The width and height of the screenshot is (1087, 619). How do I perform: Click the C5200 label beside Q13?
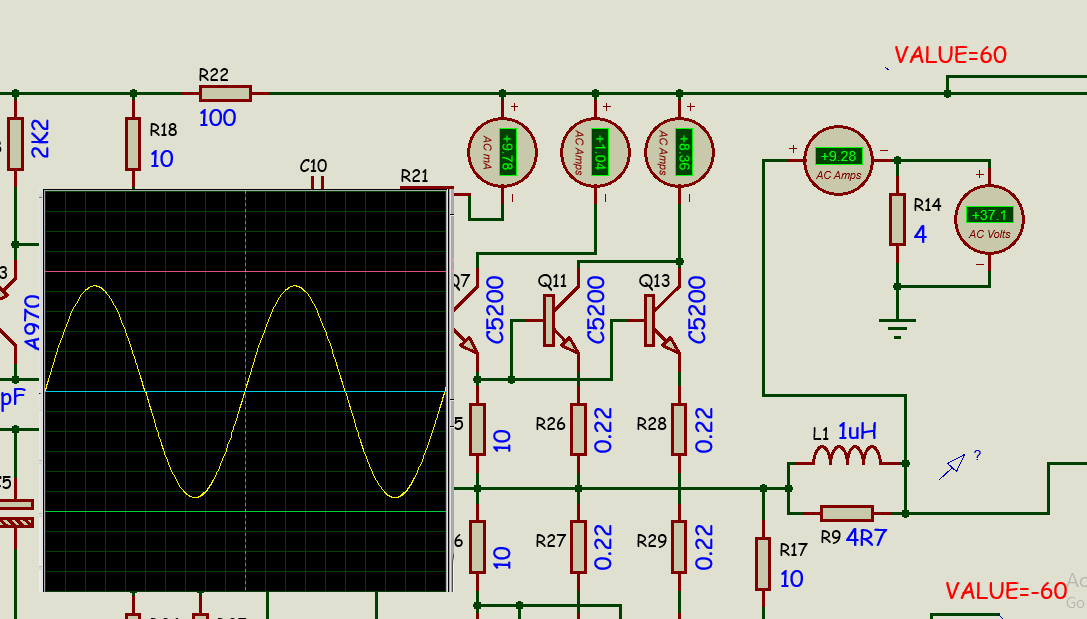tap(696, 310)
